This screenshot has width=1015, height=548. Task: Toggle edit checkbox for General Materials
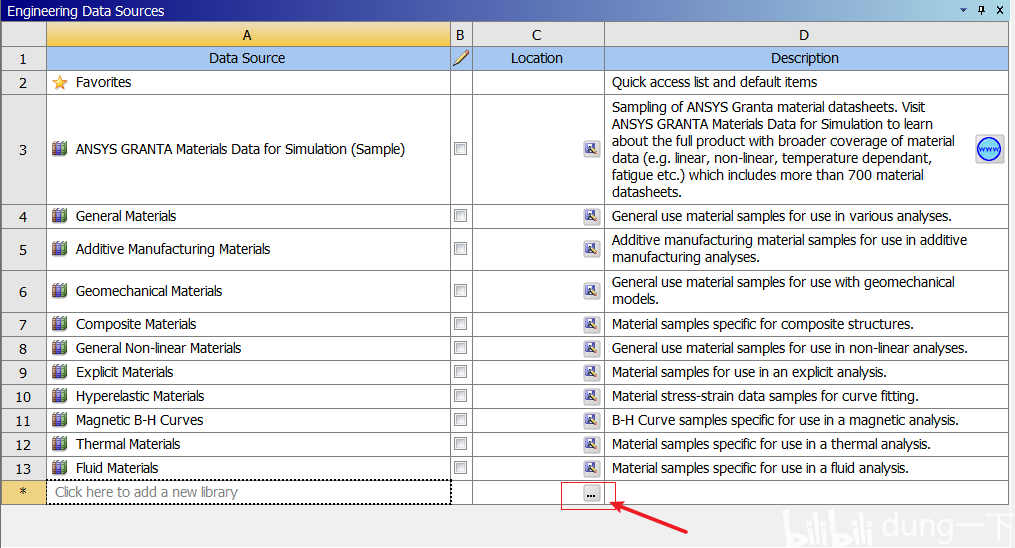[x=460, y=215]
